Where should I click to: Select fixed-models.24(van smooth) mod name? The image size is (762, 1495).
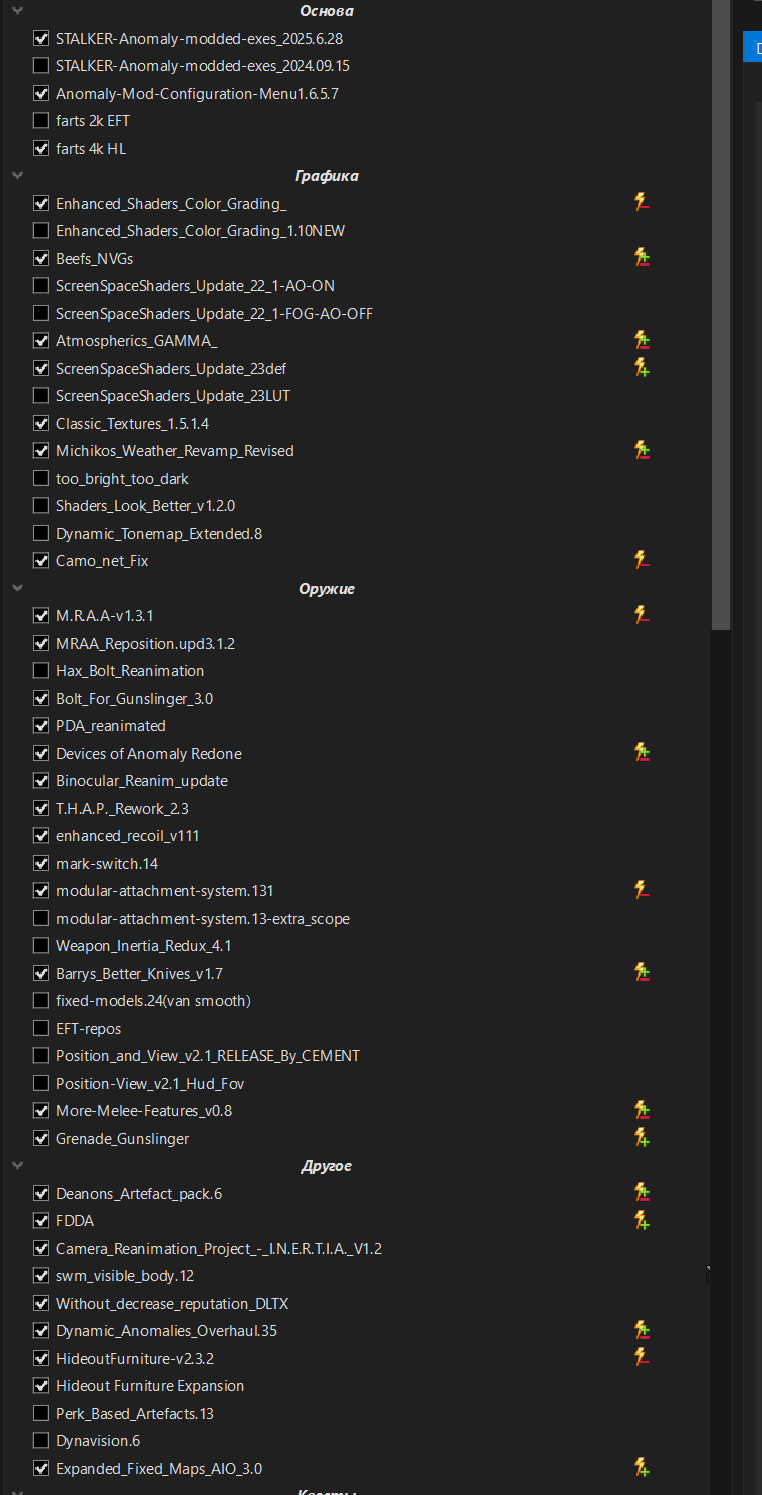coord(153,1001)
